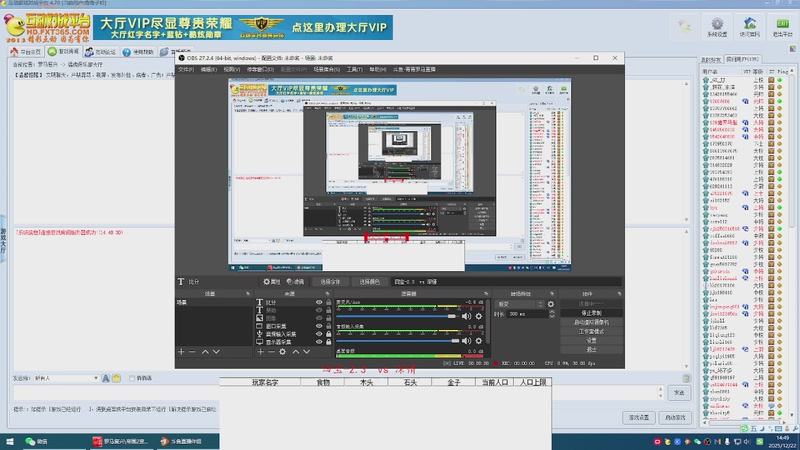The height and width of the screenshot is (450, 800).
Task: Mute the microphone audio channel
Action: click(466, 316)
